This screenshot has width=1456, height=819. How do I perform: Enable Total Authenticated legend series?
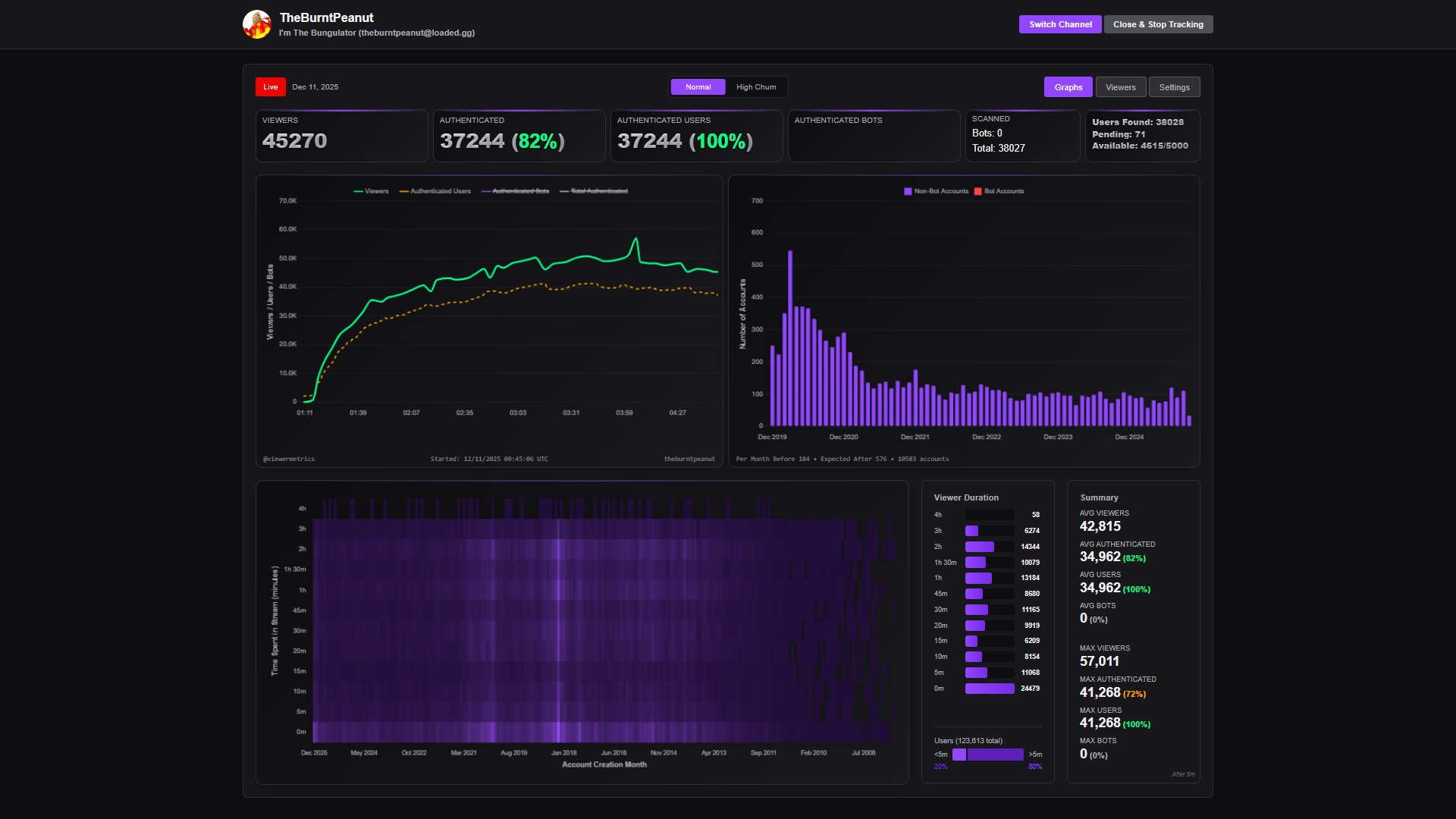point(594,191)
